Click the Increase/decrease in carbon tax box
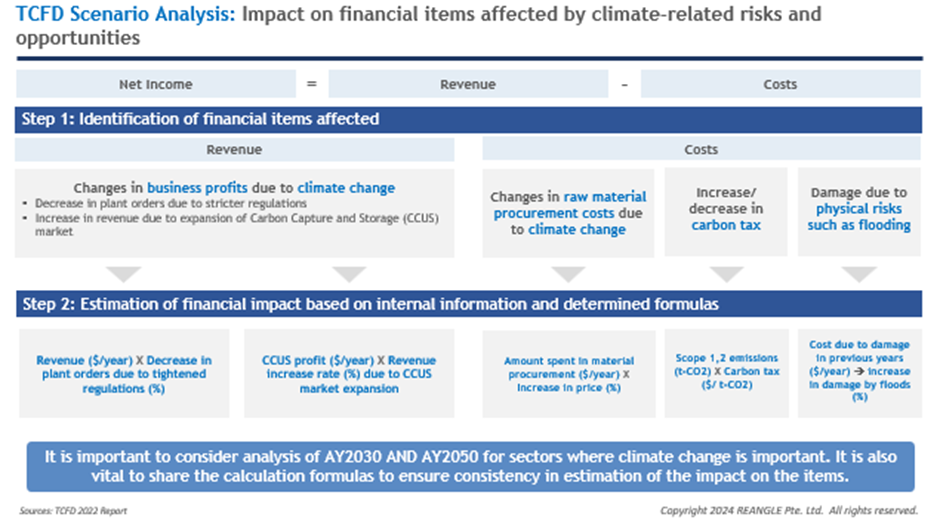 click(x=727, y=210)
